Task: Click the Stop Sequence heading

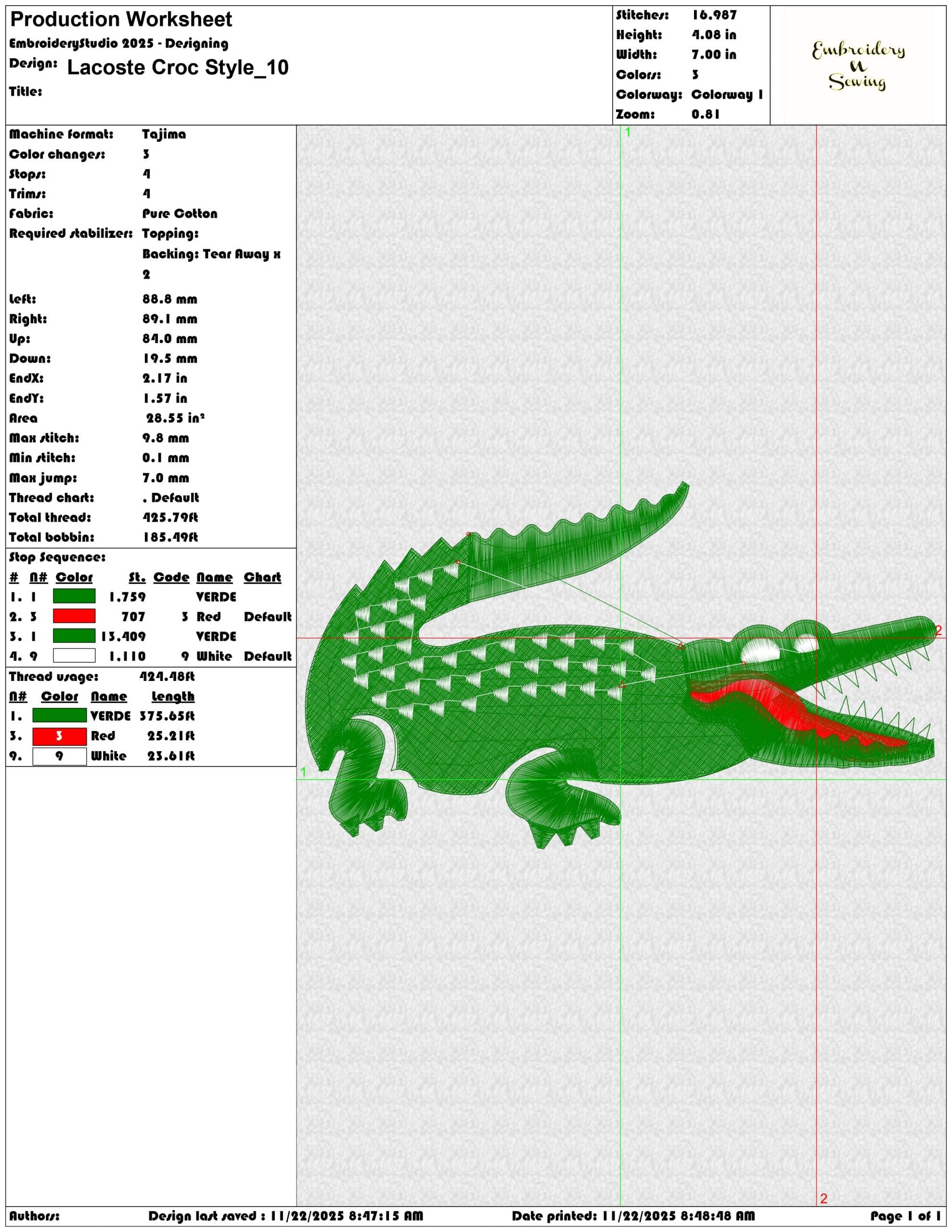Action: coord(57,557)
